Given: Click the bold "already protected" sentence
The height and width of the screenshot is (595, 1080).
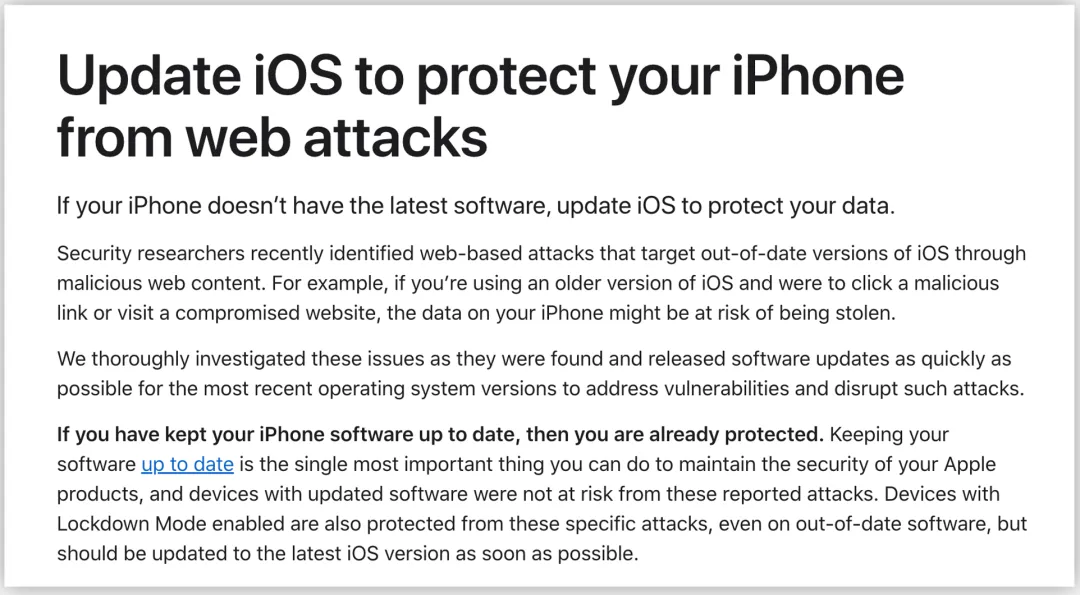Looking at the screenshot, I should click(x=440, y=435).
